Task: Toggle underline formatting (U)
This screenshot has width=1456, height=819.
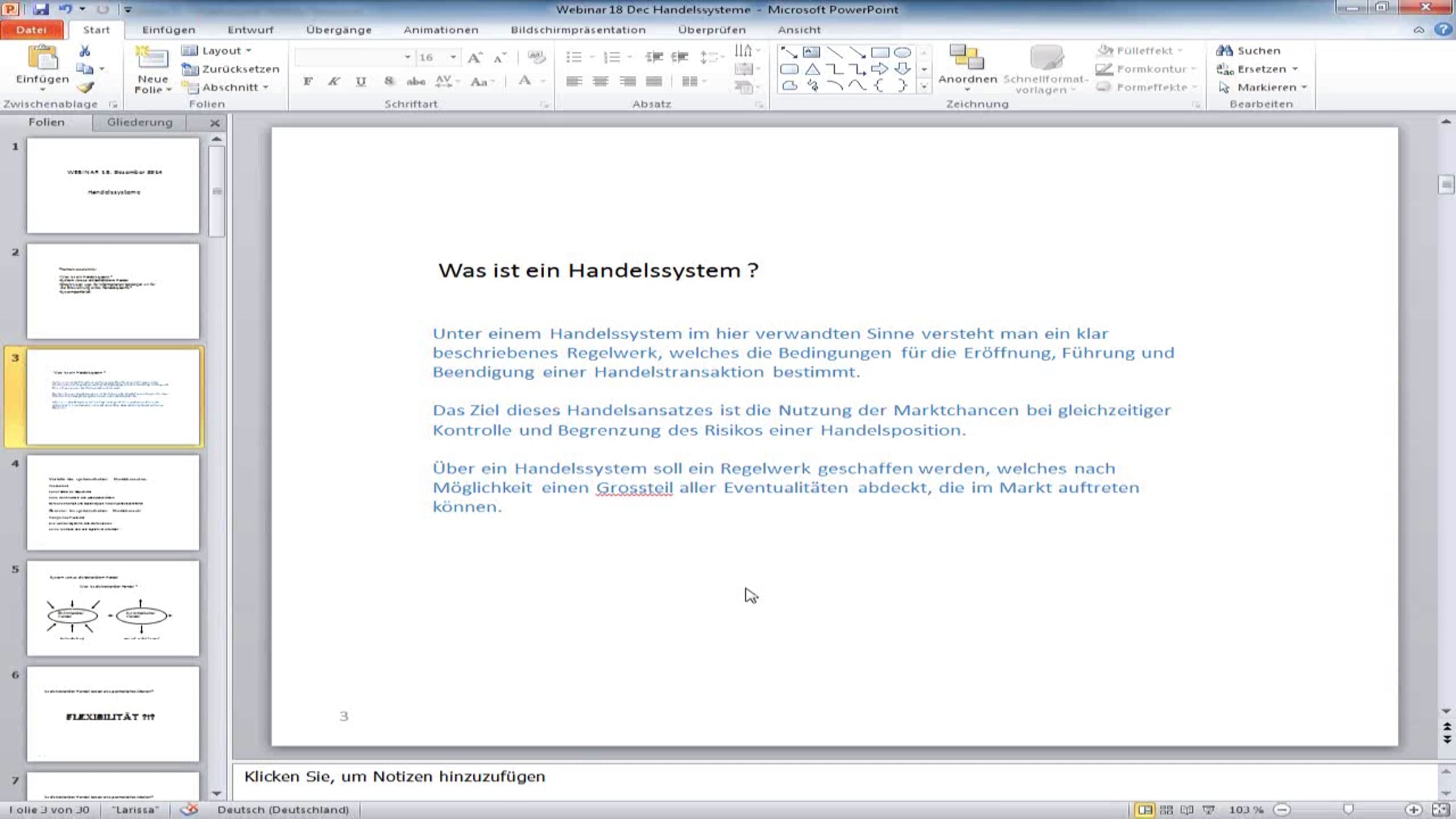Action: (361, 81)
